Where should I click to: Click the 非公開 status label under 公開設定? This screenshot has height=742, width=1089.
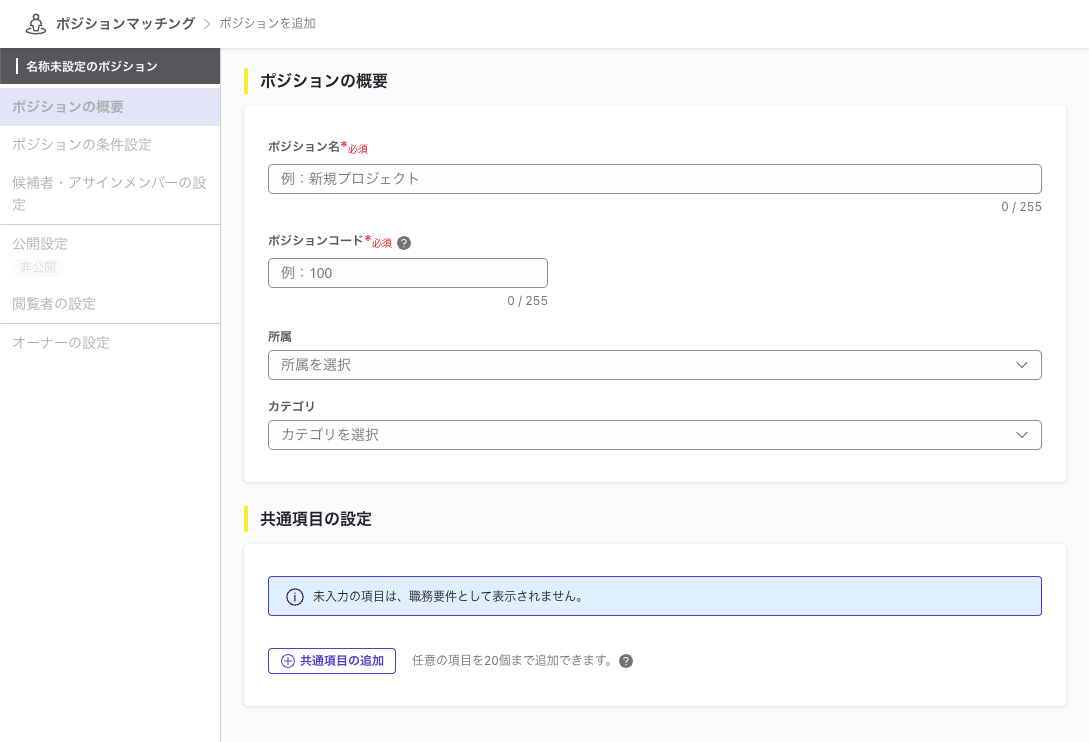[38, 267]
